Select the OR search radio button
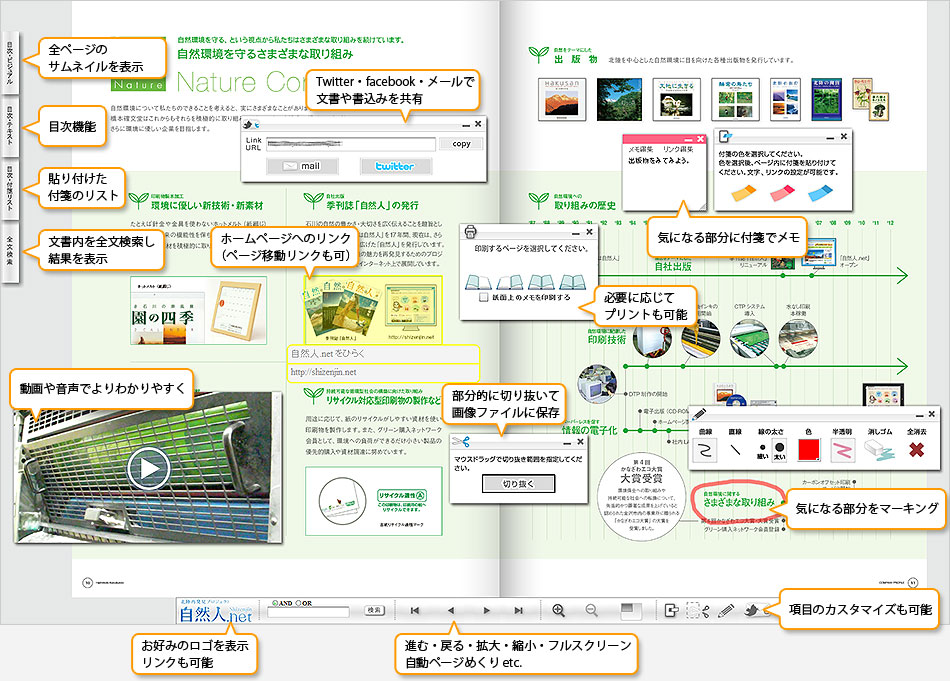 tap(298, 603)
